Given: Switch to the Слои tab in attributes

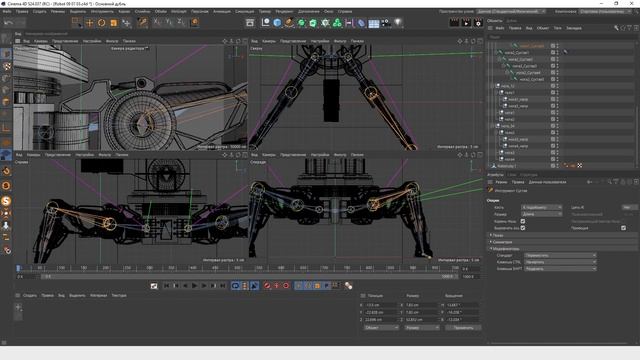Looking at the screenshot, I should coord(512,175).
